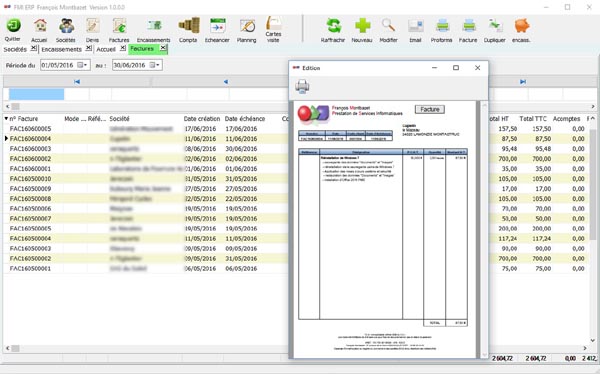Image resolution: width=600 pixels, height=374 pixels.
Task: Sort by n° Facture column header
Action: pyautogui.click(x=24, y=119)
